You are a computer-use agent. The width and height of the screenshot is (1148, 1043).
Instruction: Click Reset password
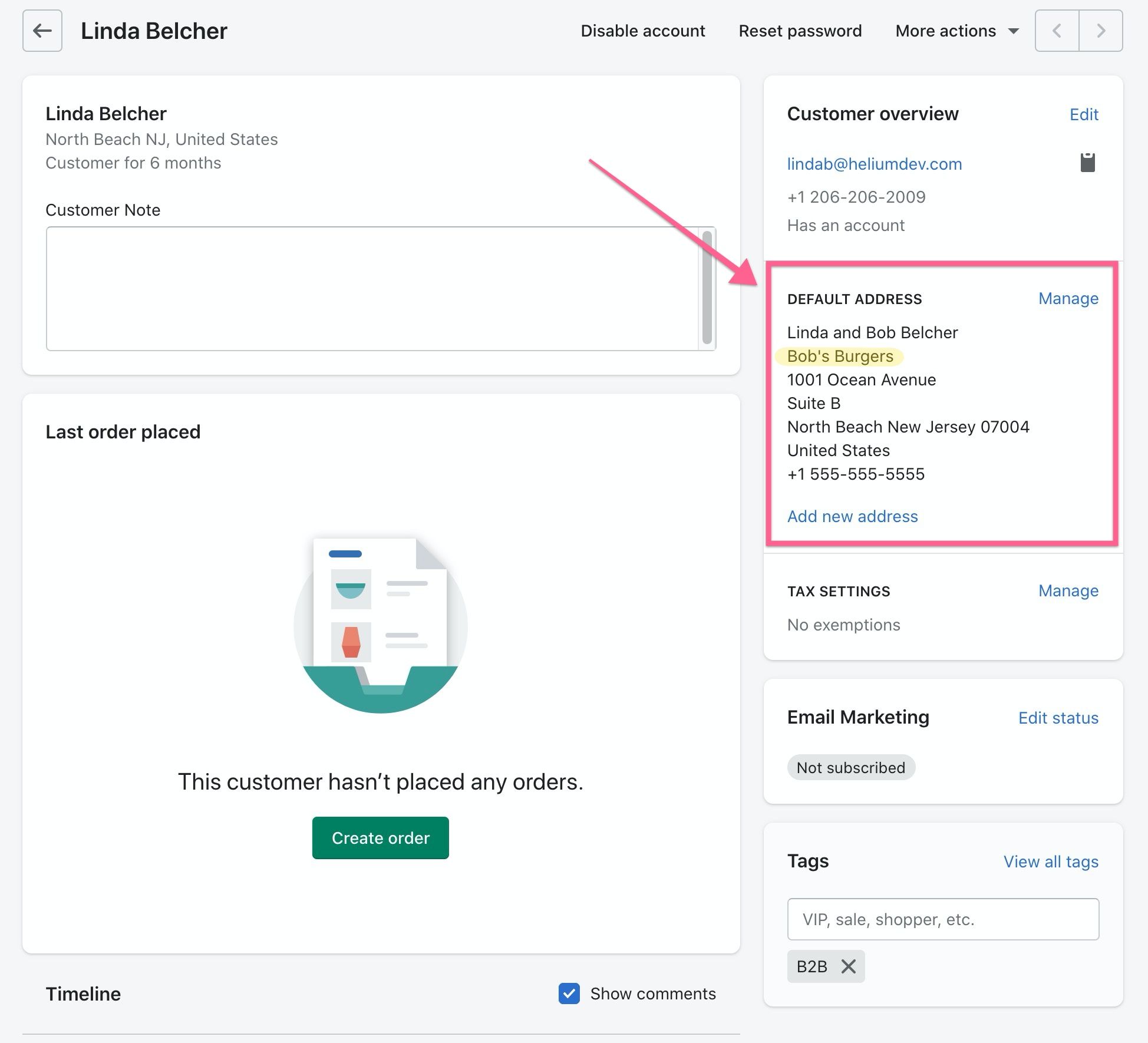800,31
